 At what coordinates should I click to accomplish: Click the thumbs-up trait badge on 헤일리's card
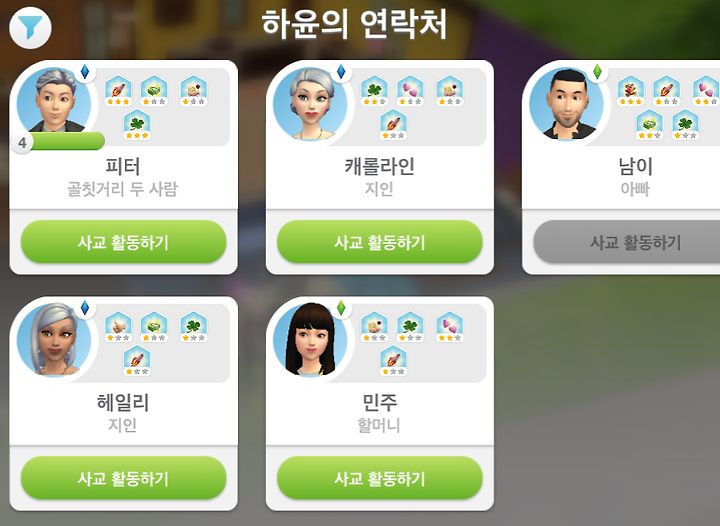pos(118,327)
